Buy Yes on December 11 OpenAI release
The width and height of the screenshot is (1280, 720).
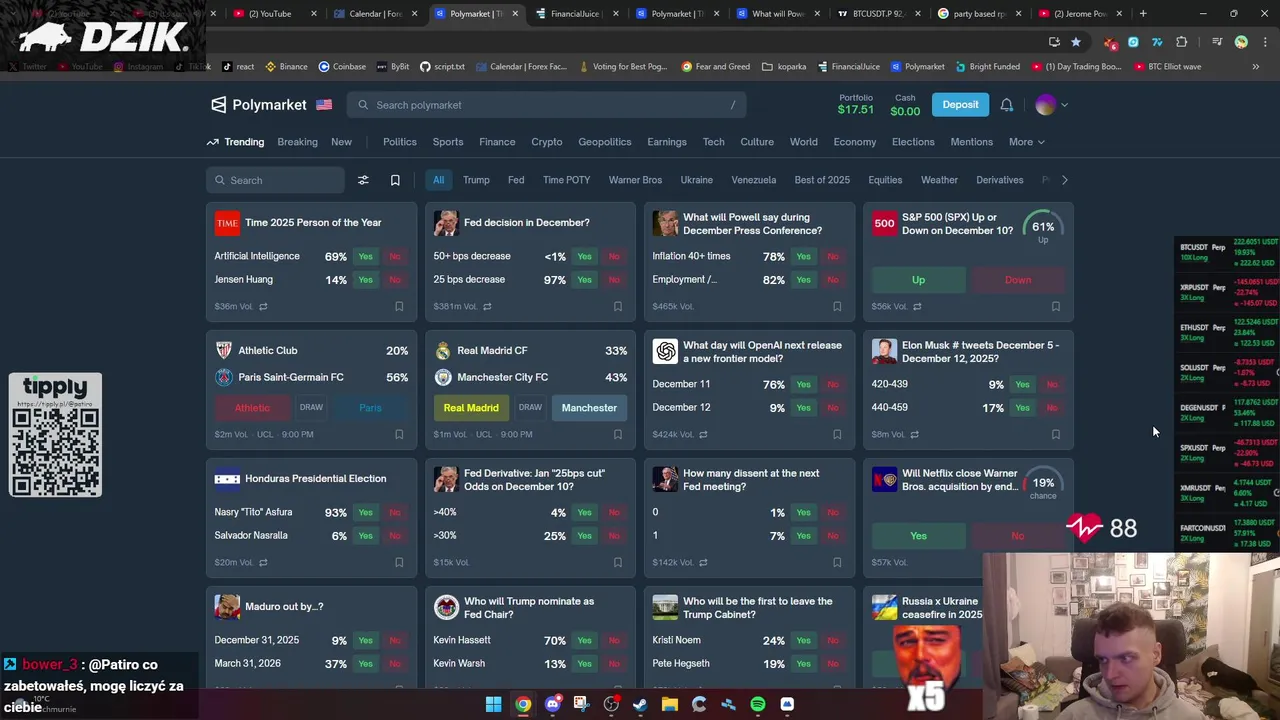coord(803,385)
